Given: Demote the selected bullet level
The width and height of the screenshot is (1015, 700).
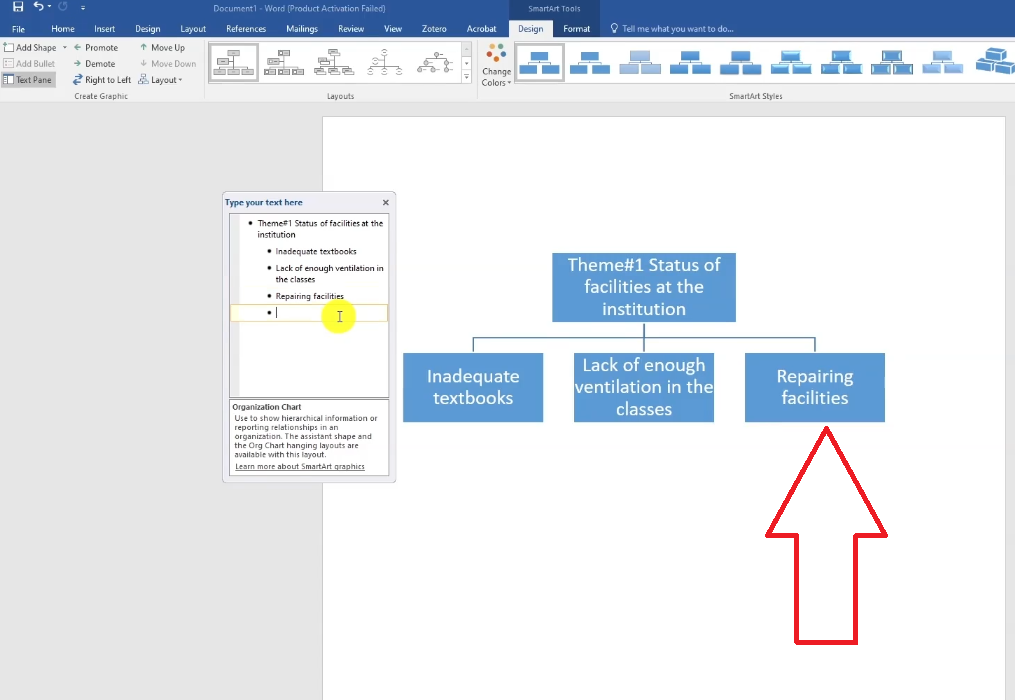Looking at the screenshot, I should [94, 63].
